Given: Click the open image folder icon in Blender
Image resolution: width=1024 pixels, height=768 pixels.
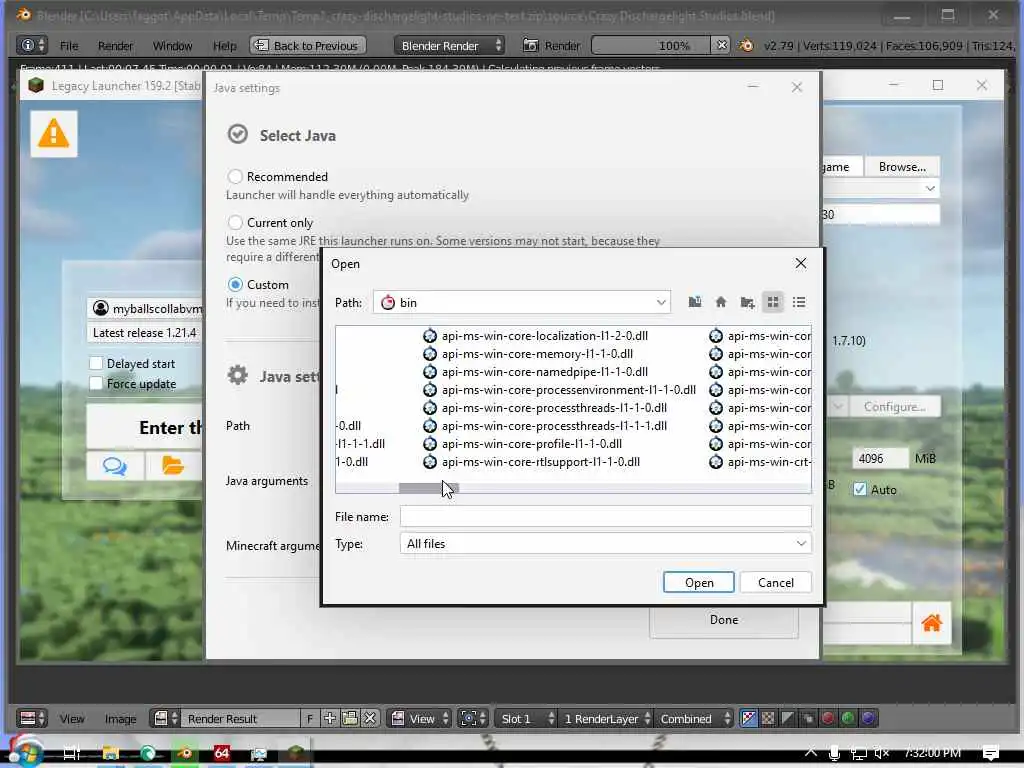Looking at the screenshot, I should click(350, 718).
